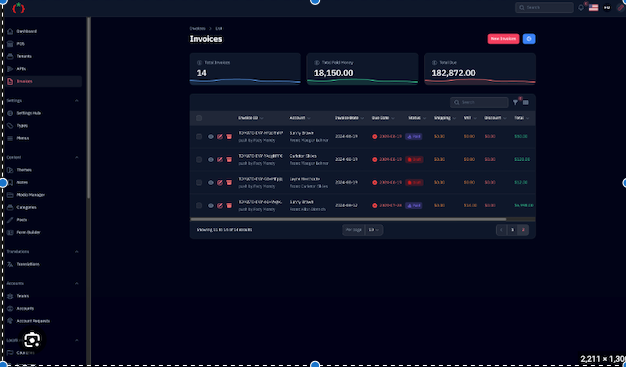View the $120.00 invoice via eye icon
The height and width of the screenshot is (367, 626).
(211, 159)
